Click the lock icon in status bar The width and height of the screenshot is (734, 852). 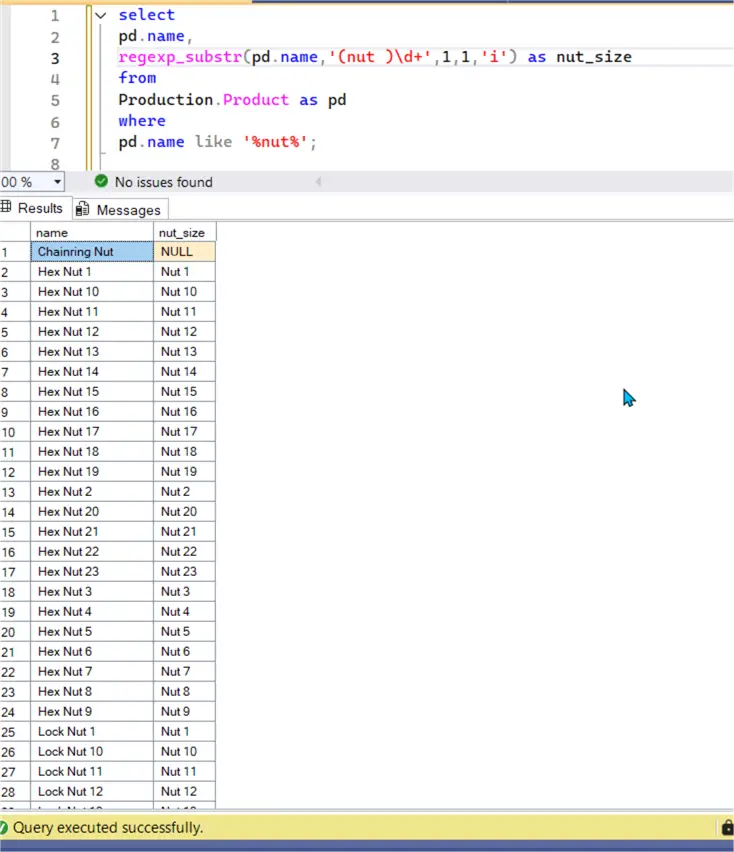click(727, 828)
